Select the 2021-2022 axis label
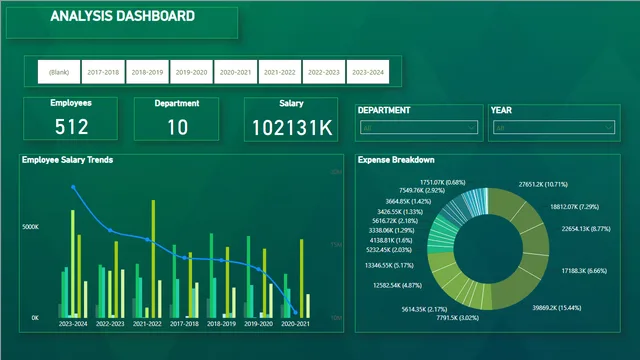 [x=147, y=324]
